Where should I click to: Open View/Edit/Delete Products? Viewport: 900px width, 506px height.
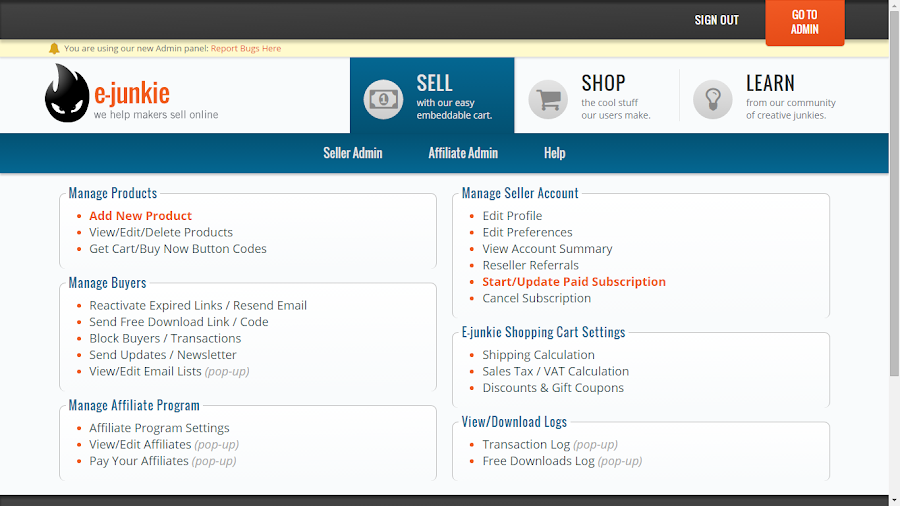click(161, 232)
